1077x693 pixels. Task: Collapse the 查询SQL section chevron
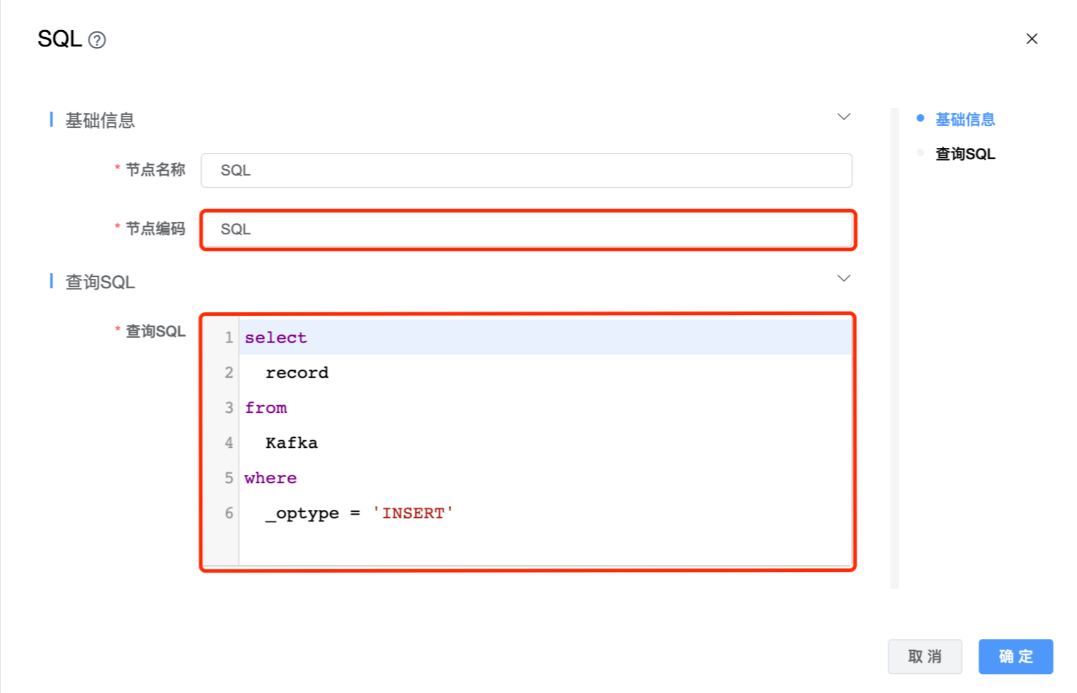tap(844, 278)
